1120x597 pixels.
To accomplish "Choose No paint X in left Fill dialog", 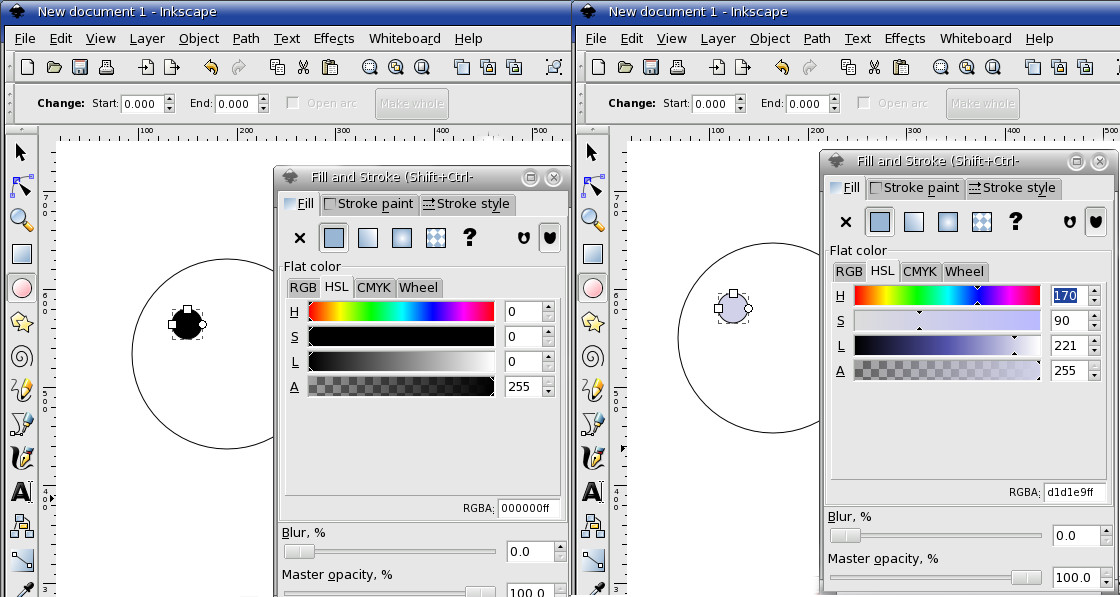I will 300,238.
